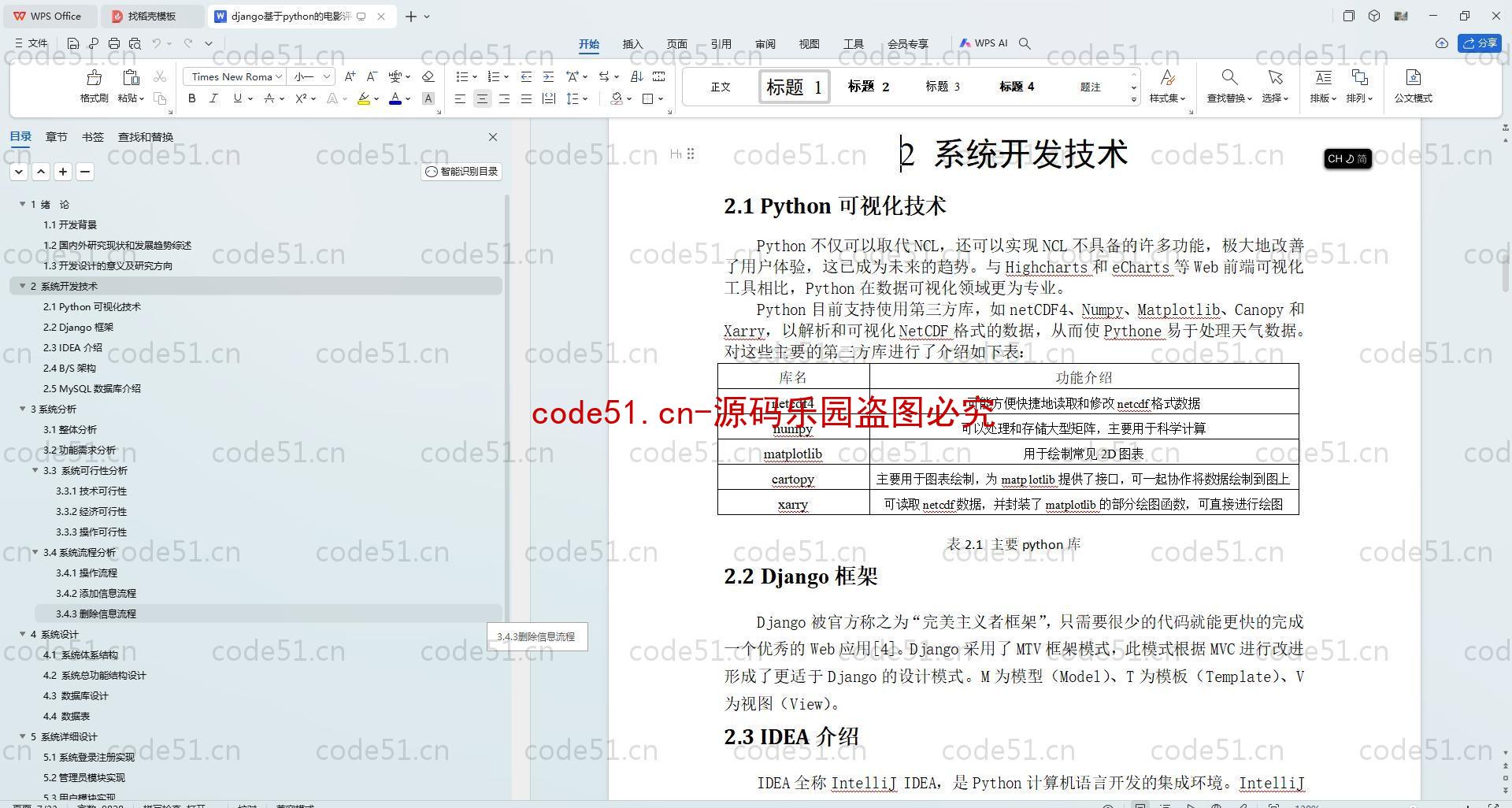
Task: Click the Find and Replace (查找替换) icon
Action: click(1229, 77)
